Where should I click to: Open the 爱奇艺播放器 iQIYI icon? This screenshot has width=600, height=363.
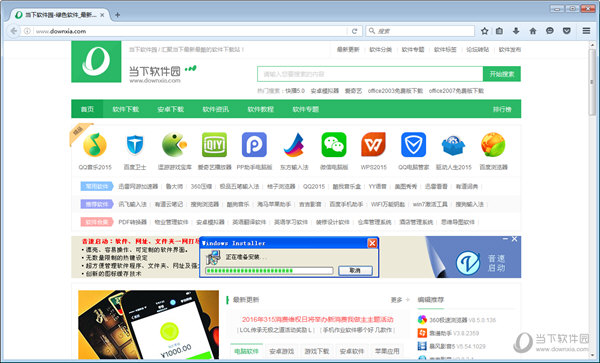214,145
